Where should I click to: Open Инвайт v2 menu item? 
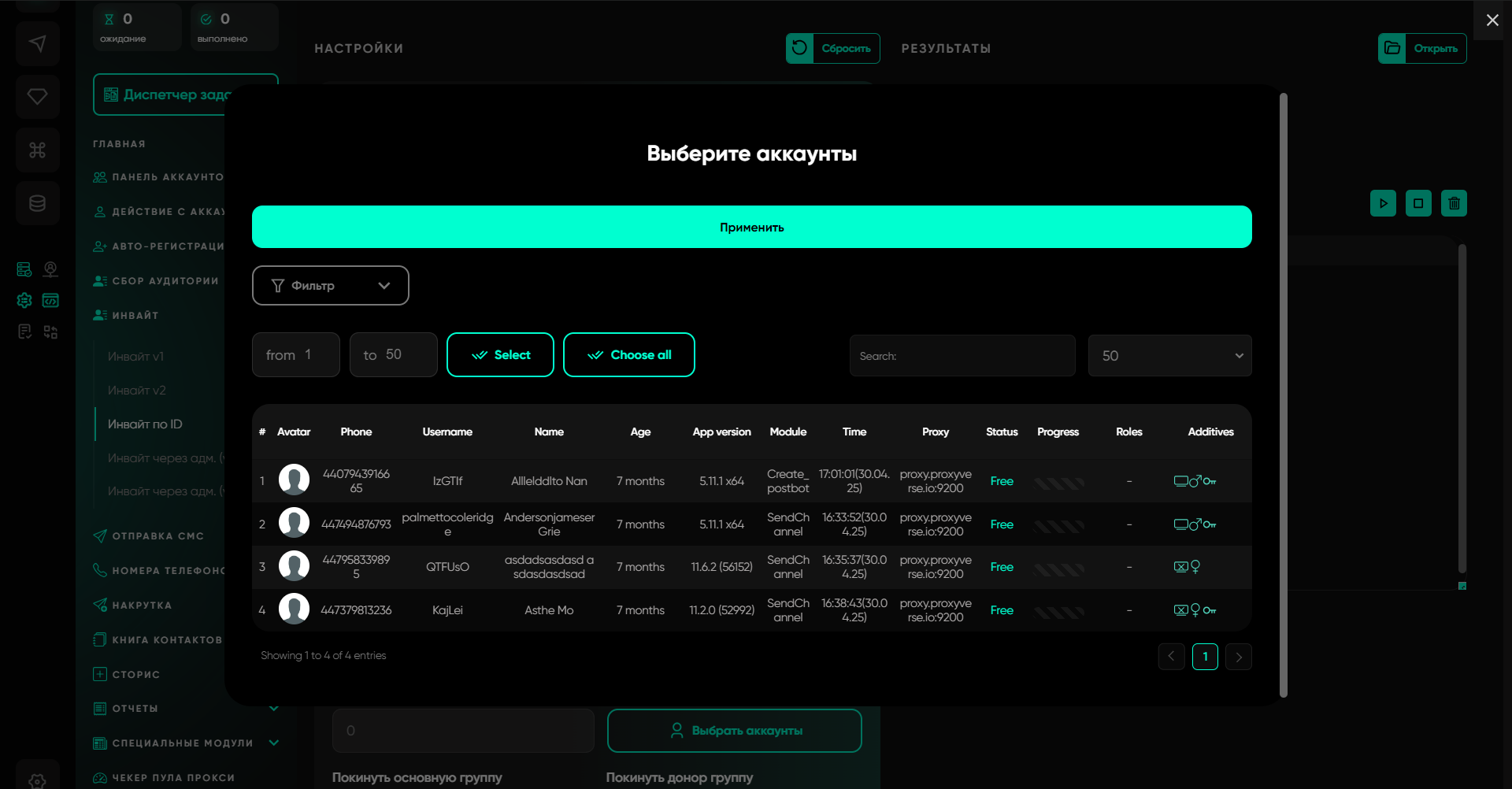(x=136, y=391)
